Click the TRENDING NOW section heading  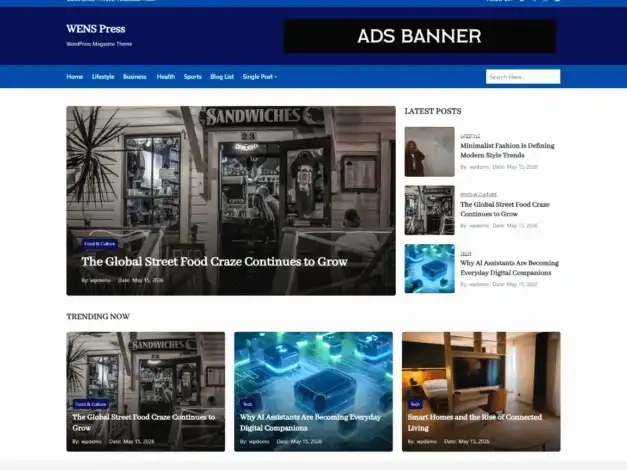98,316
